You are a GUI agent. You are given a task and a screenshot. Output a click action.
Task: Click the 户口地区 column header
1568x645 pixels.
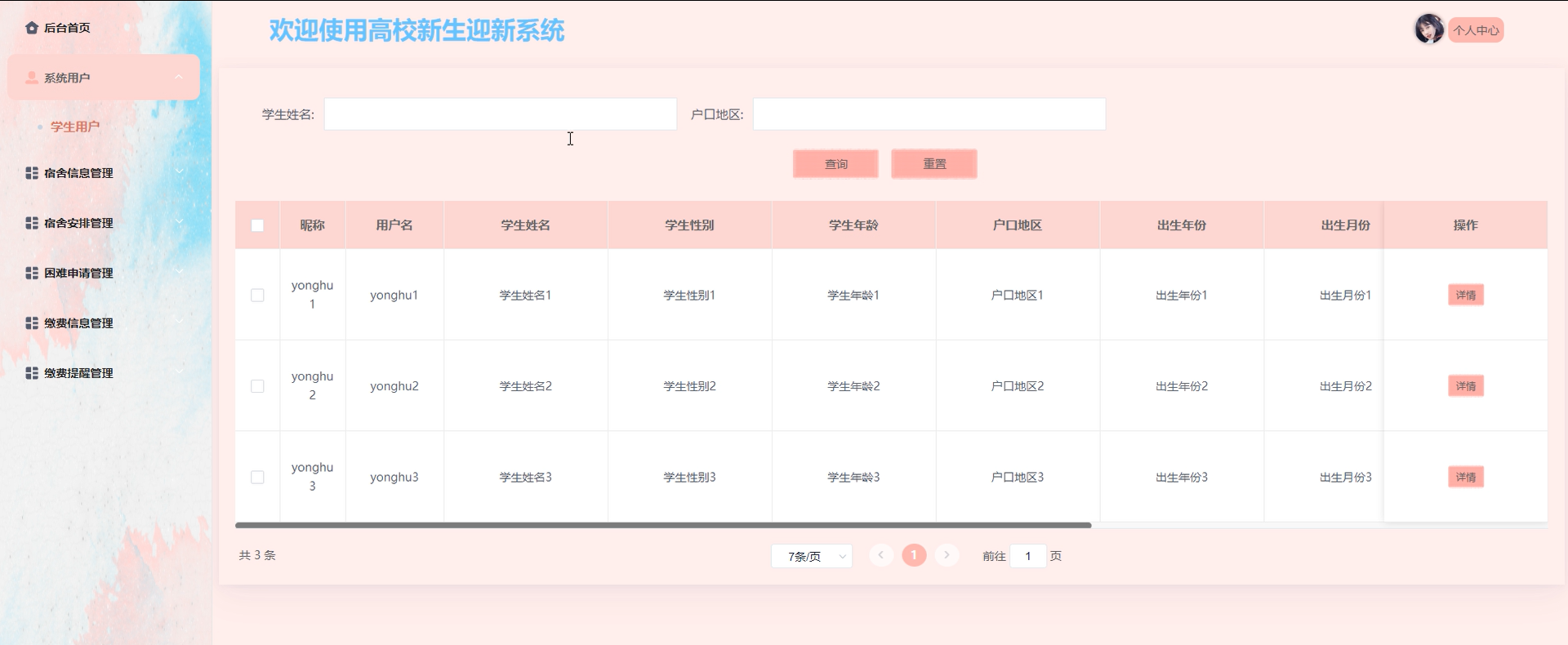click(1018, 225)
